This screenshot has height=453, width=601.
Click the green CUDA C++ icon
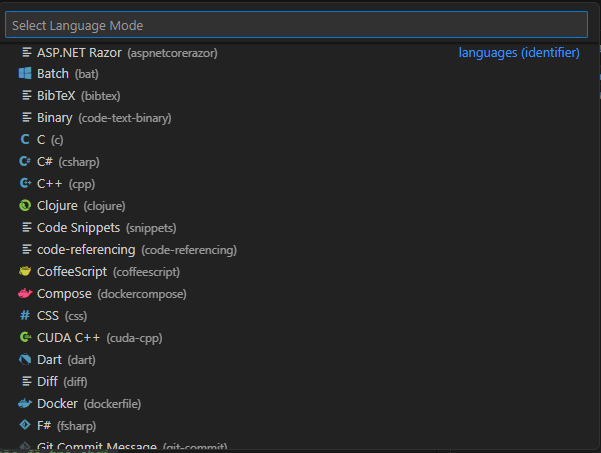25,338
